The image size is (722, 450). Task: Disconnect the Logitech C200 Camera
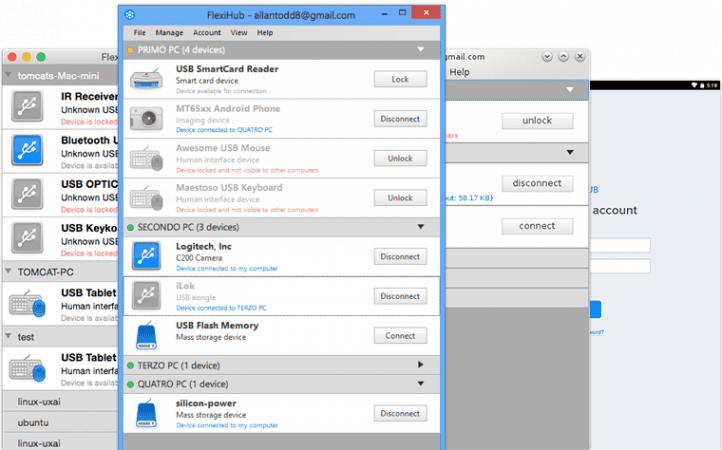tap(400, 257)
